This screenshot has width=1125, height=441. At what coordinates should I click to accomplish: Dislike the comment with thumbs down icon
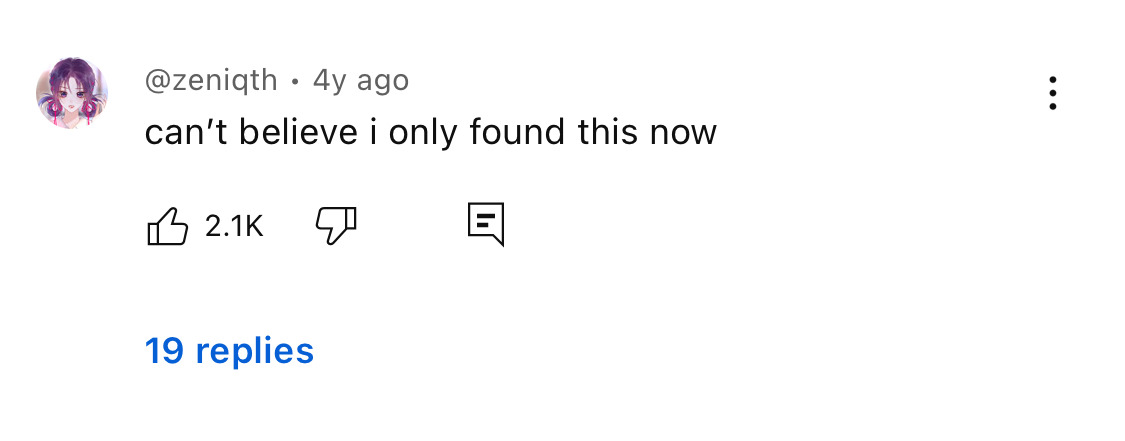click(336, 226)
